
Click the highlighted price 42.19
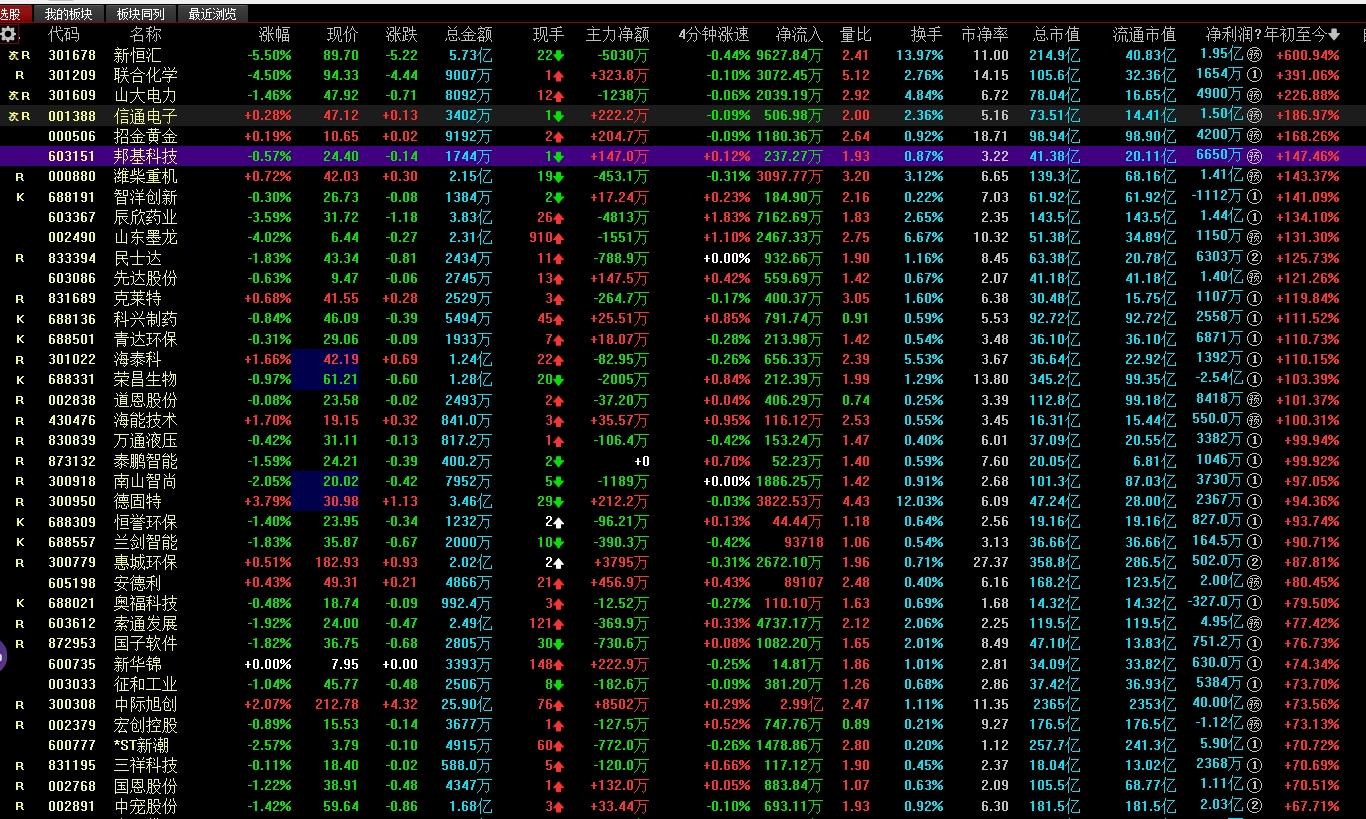coord(341,360)
